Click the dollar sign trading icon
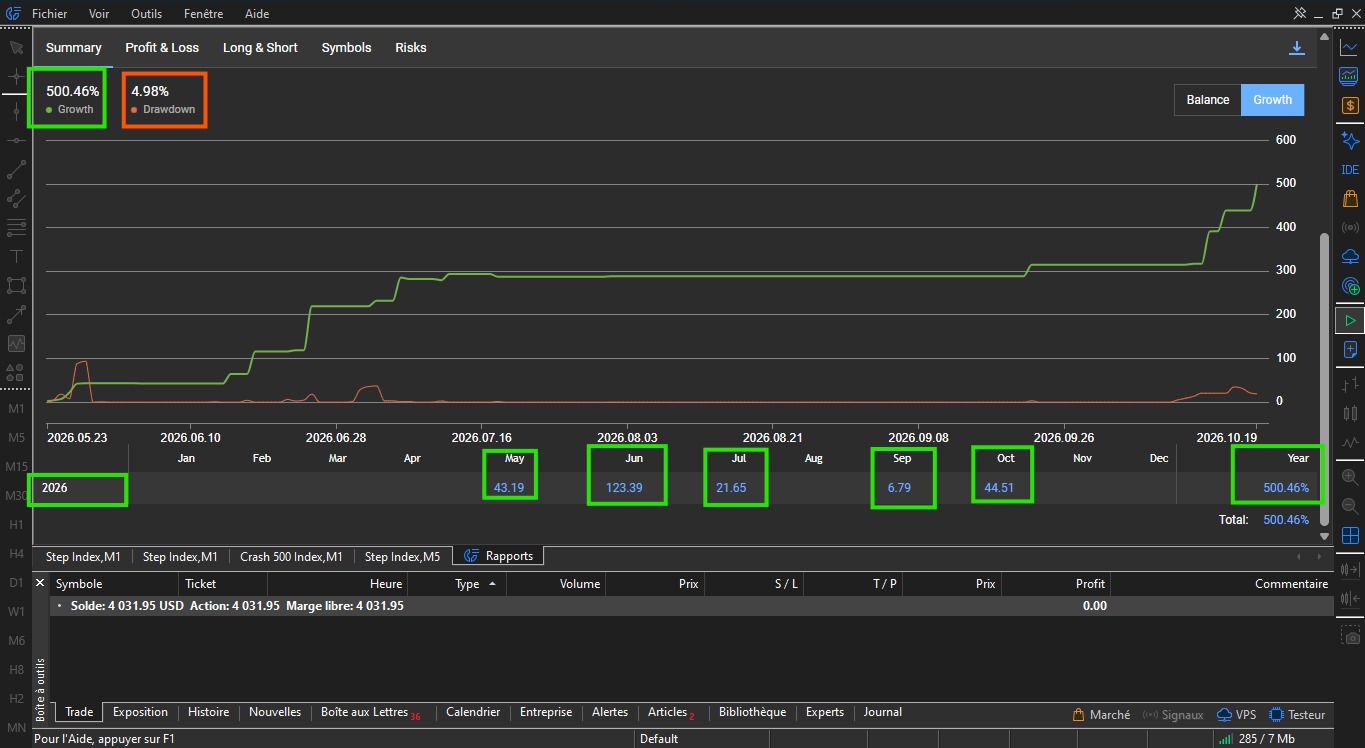The image size is (1365, 748). (1350, 105)
